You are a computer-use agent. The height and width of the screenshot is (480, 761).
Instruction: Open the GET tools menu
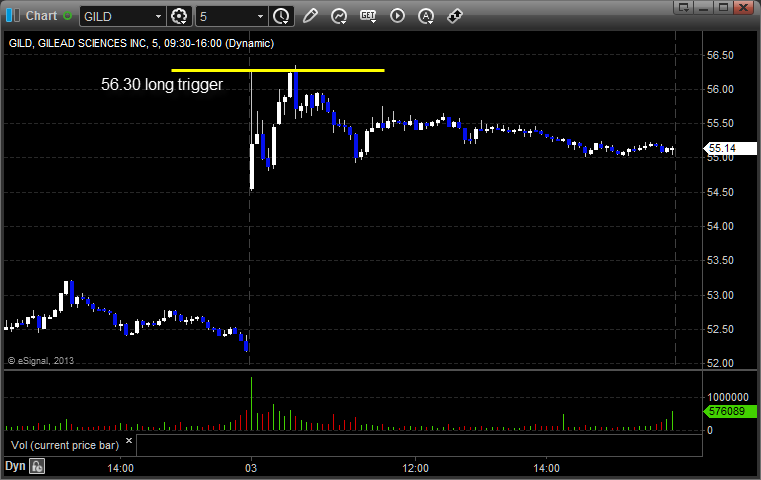[x=368, y=16]
